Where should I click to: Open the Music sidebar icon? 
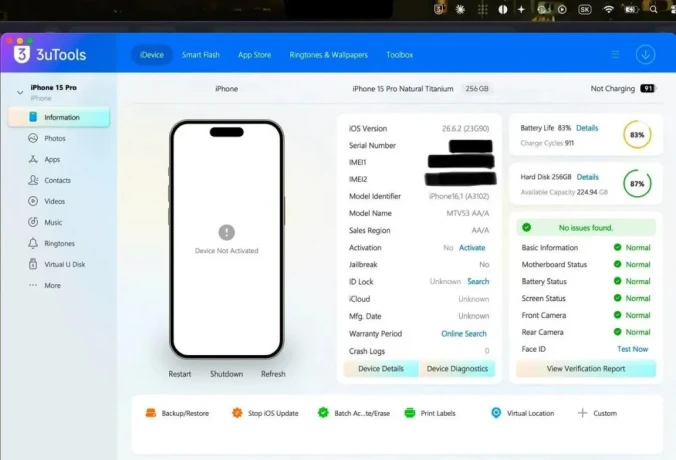click(33, 222)
